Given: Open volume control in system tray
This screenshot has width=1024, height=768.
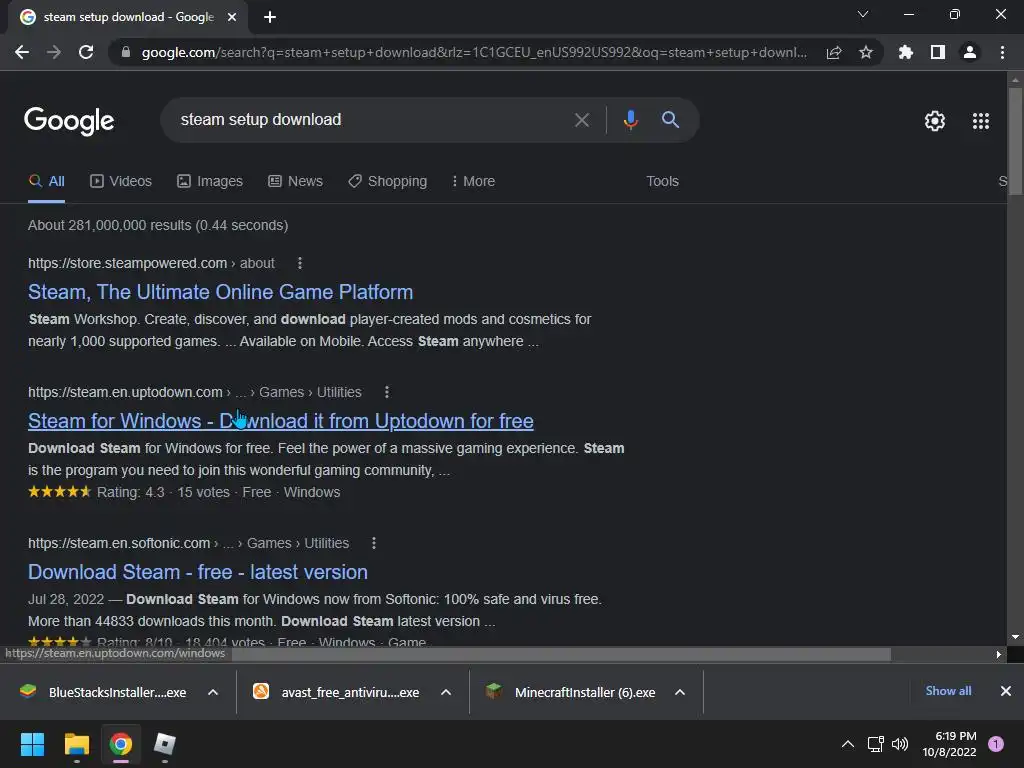Looking at the screenshot, I should [900, 744].
